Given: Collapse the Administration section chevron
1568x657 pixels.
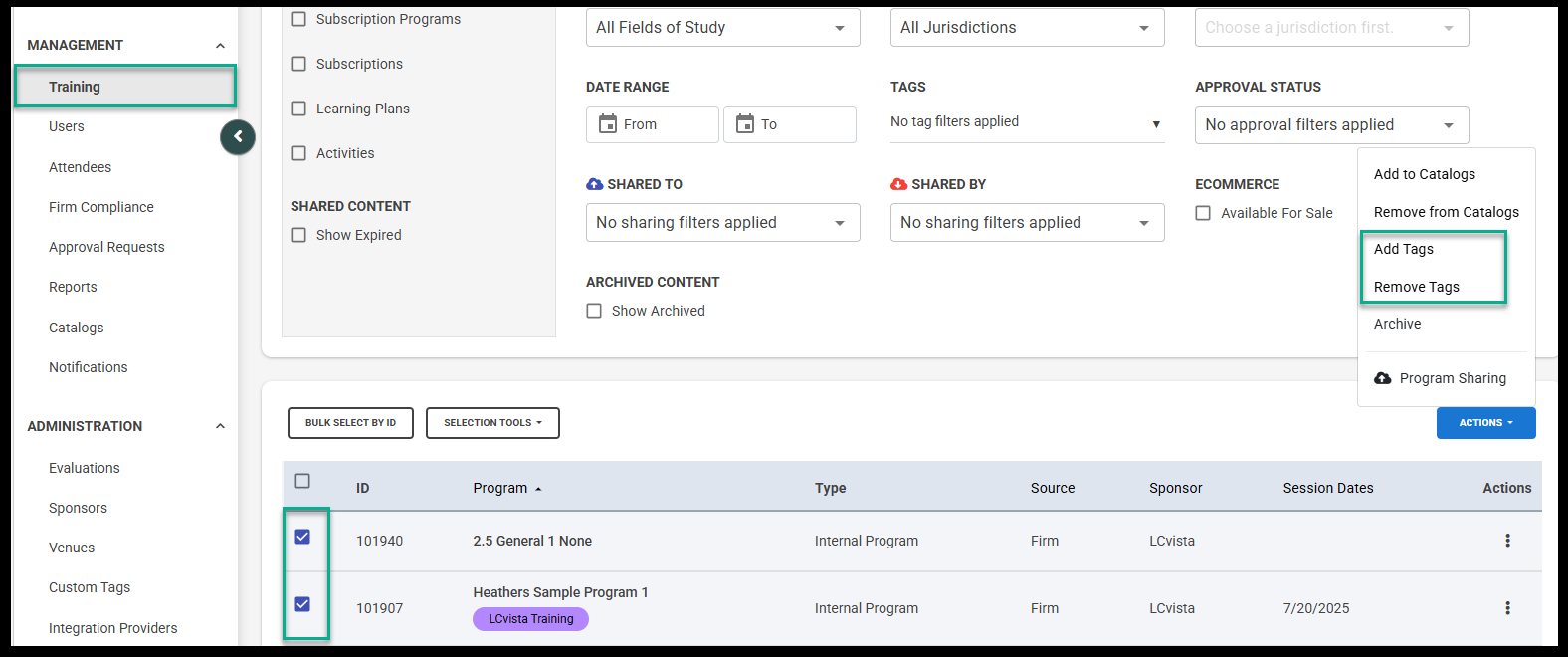Looking at the screenshot, I should tap(220, 427).
